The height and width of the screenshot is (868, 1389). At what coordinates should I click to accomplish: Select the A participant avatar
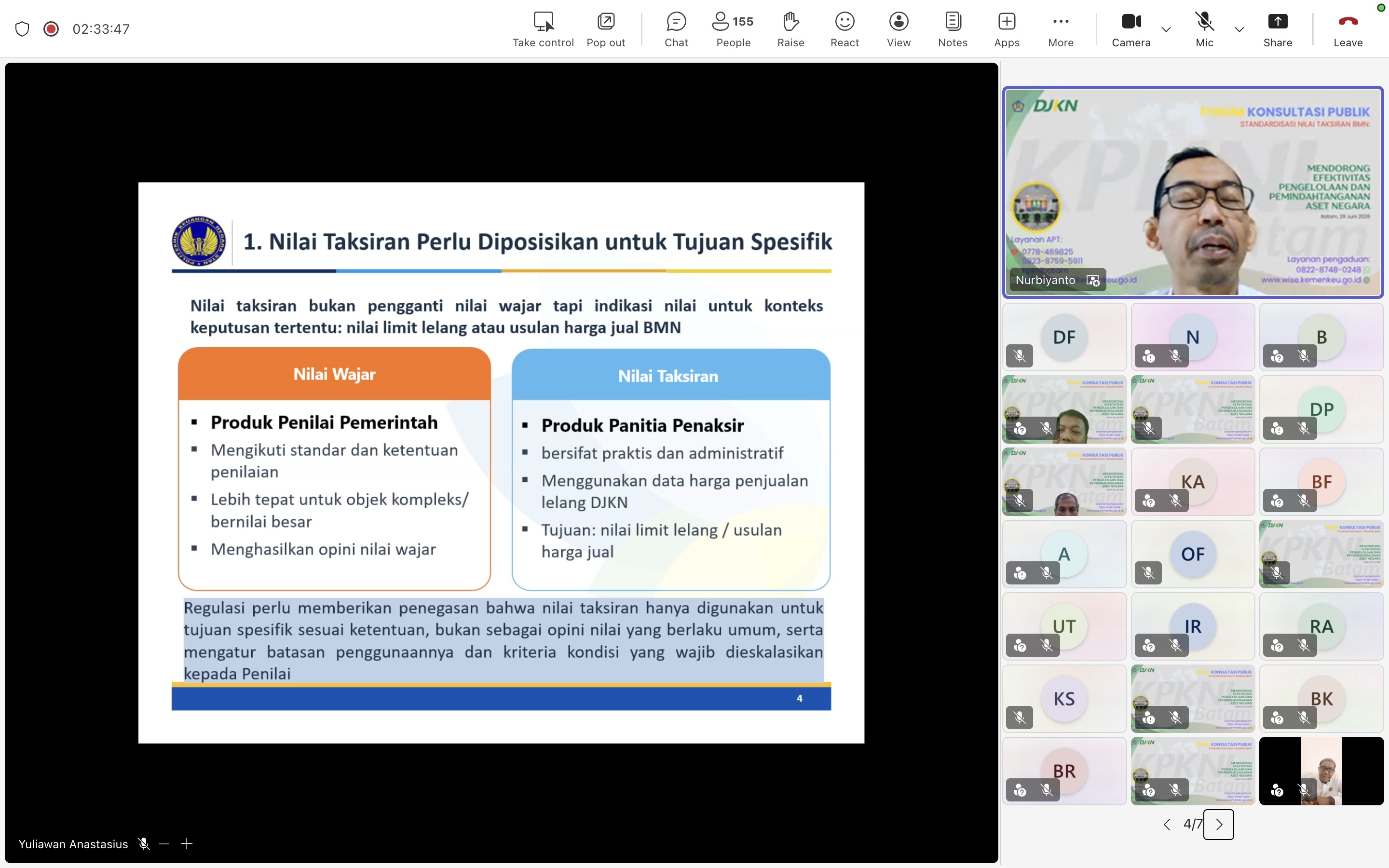pos(1064,554)
